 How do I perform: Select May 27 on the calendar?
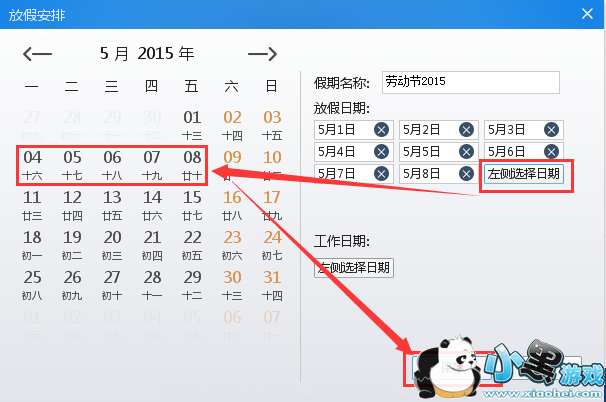[x=112, y=285]
